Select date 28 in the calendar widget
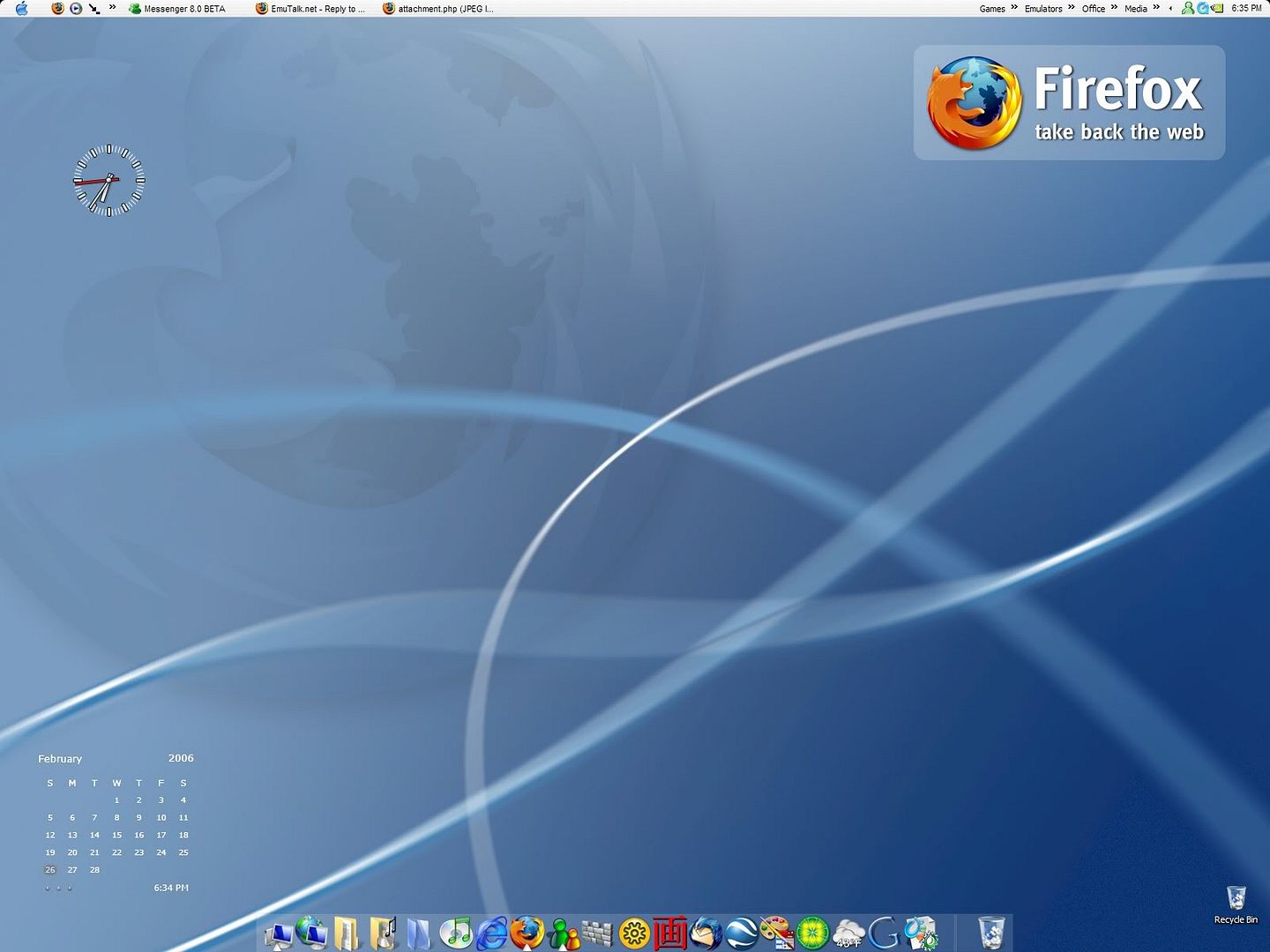This screenshot has width=1270, height=952. click(x=94, y=870)
